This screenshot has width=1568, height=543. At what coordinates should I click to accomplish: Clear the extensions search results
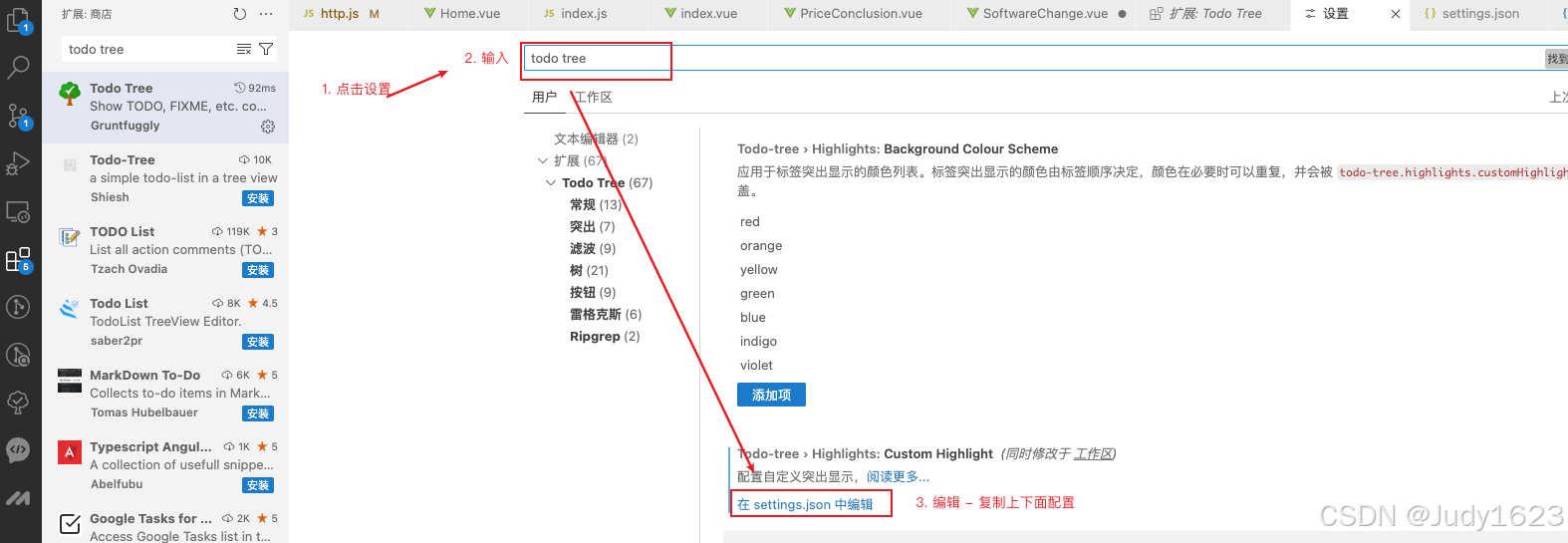pyautogui.click(x=244, y=49)
